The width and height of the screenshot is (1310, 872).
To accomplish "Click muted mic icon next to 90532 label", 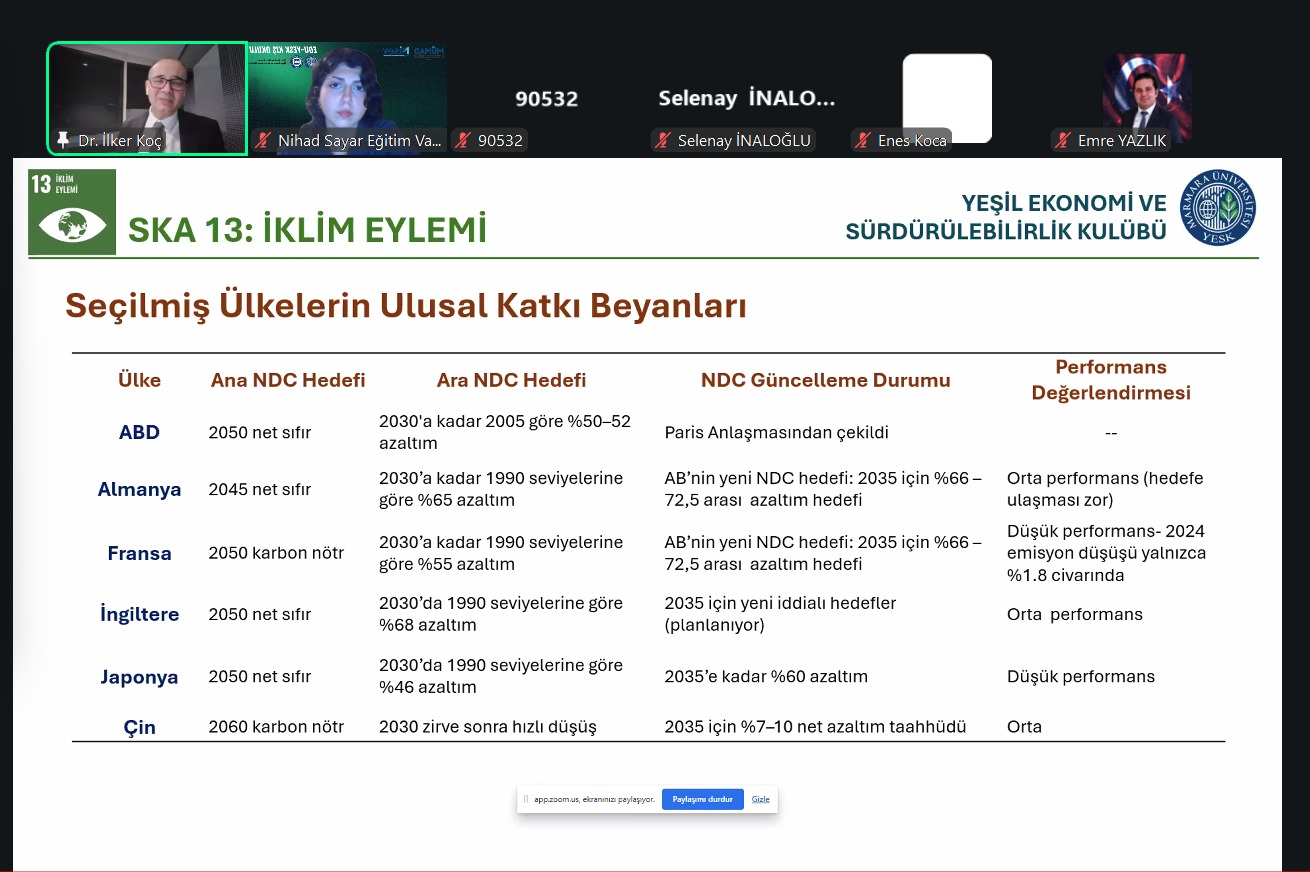I will (463, 141).
